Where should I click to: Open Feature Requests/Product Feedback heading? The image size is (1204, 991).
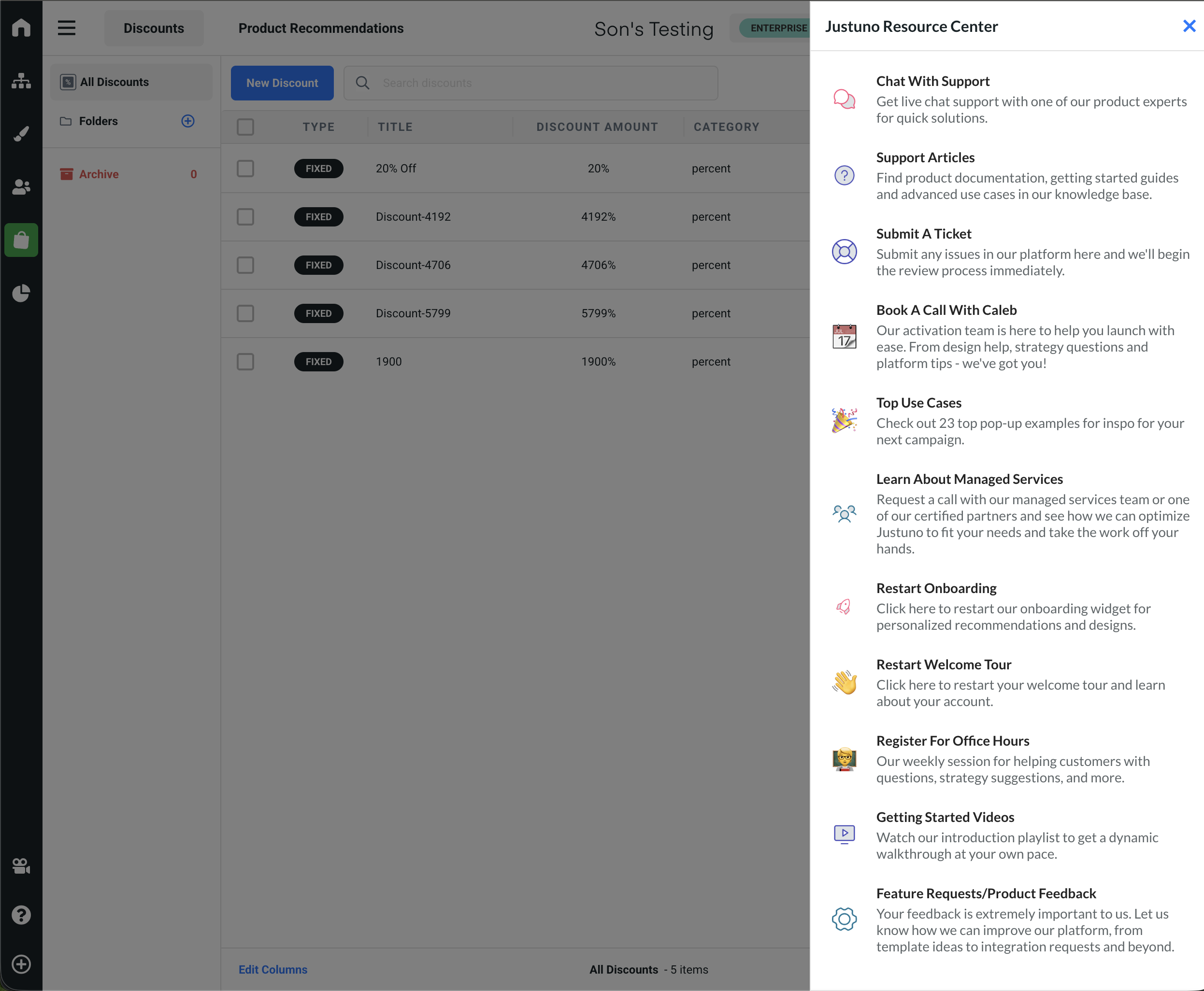(986, 893)
